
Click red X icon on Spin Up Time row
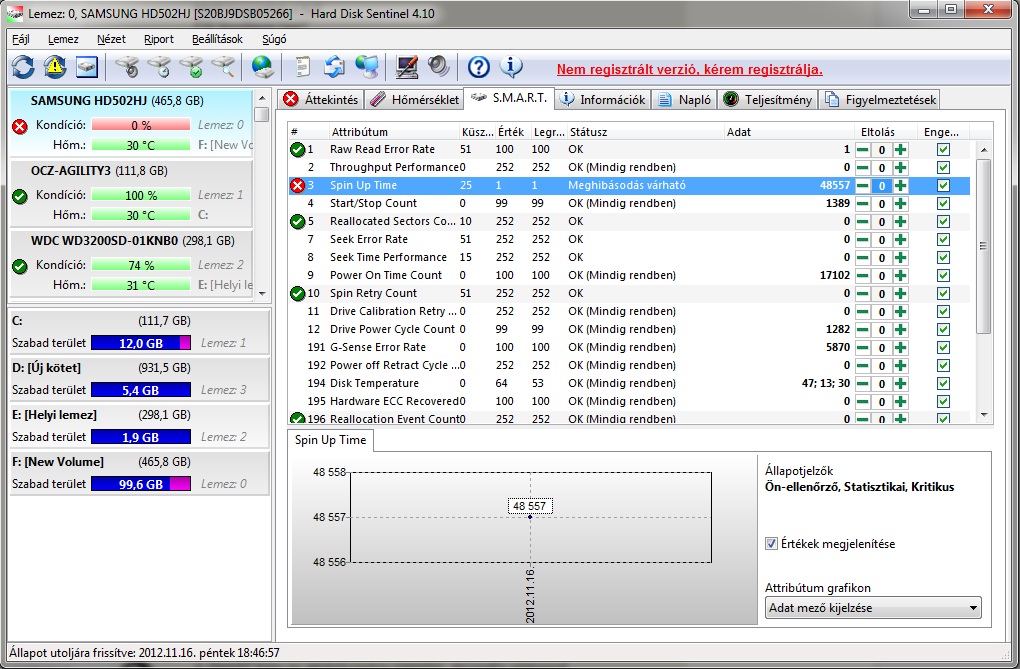click(x=297, y=185)
